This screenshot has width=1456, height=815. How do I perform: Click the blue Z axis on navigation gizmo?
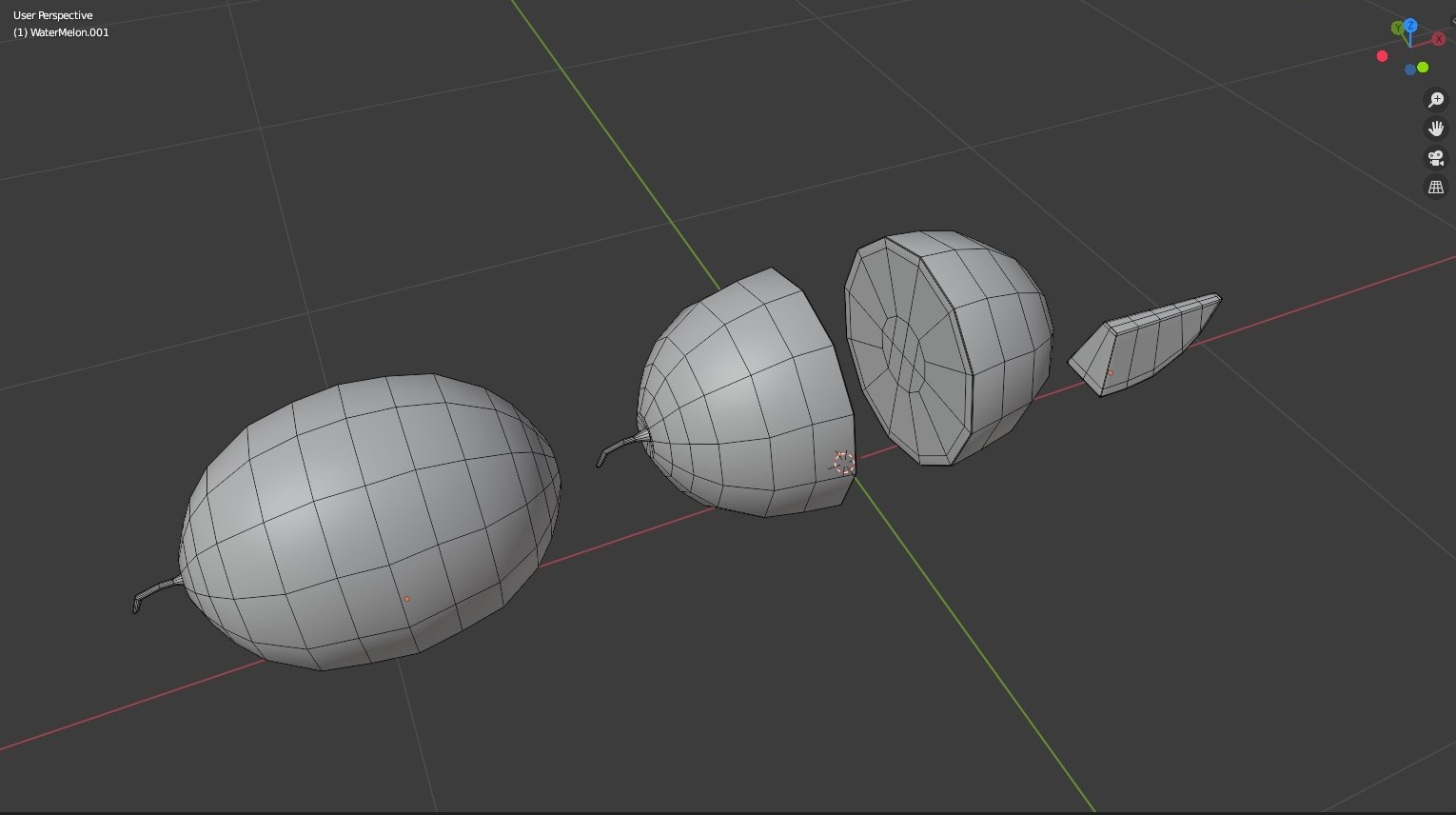[1410, 25]
